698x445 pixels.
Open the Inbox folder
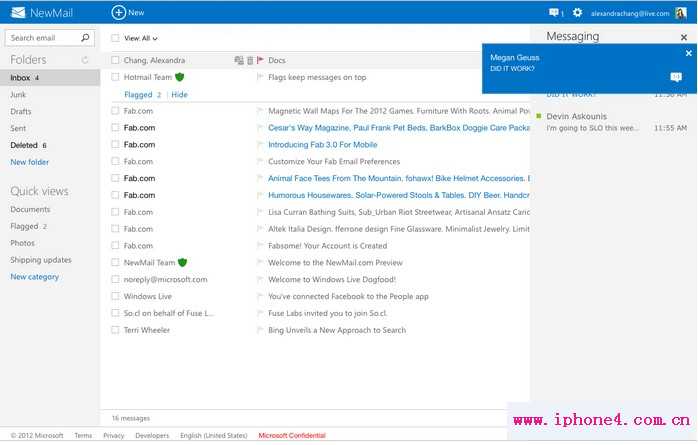(x=50, y=77)
